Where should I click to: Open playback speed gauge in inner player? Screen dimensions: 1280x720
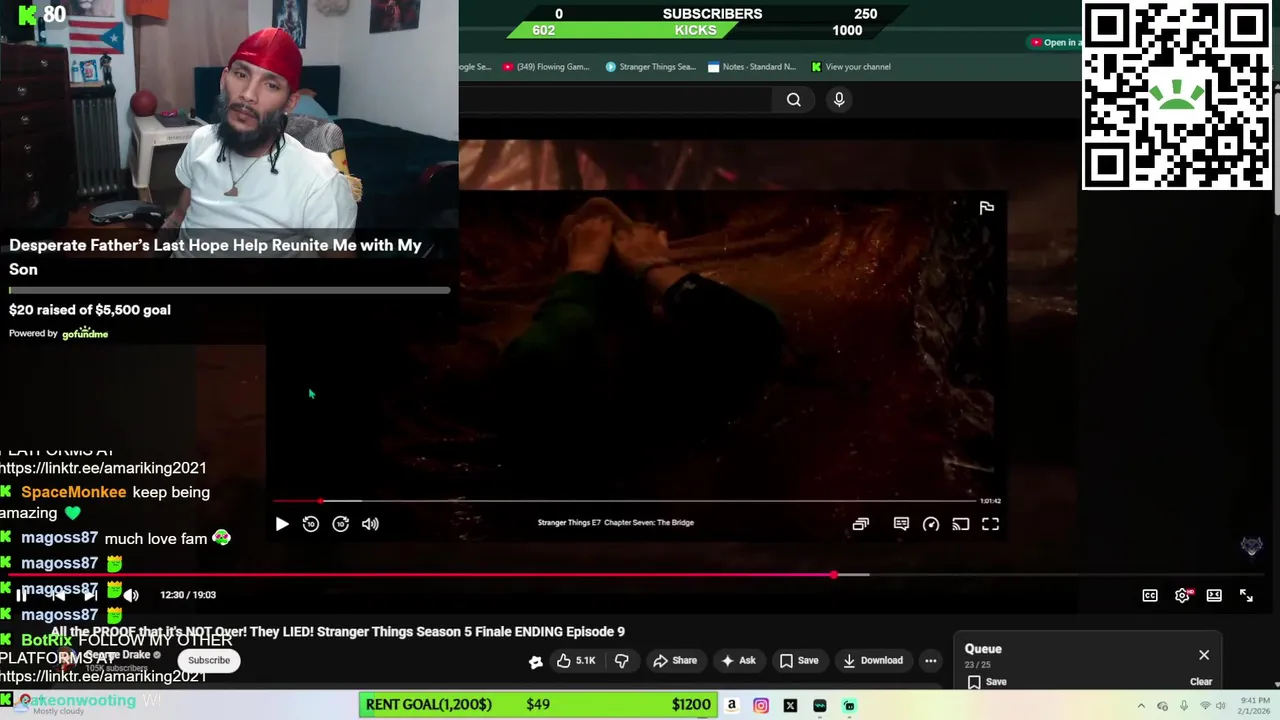931,524
